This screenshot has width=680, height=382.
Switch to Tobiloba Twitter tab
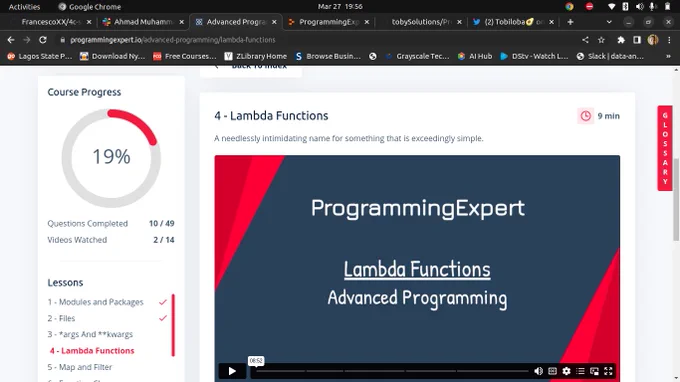pyautogui.click(x=513, y=22)
